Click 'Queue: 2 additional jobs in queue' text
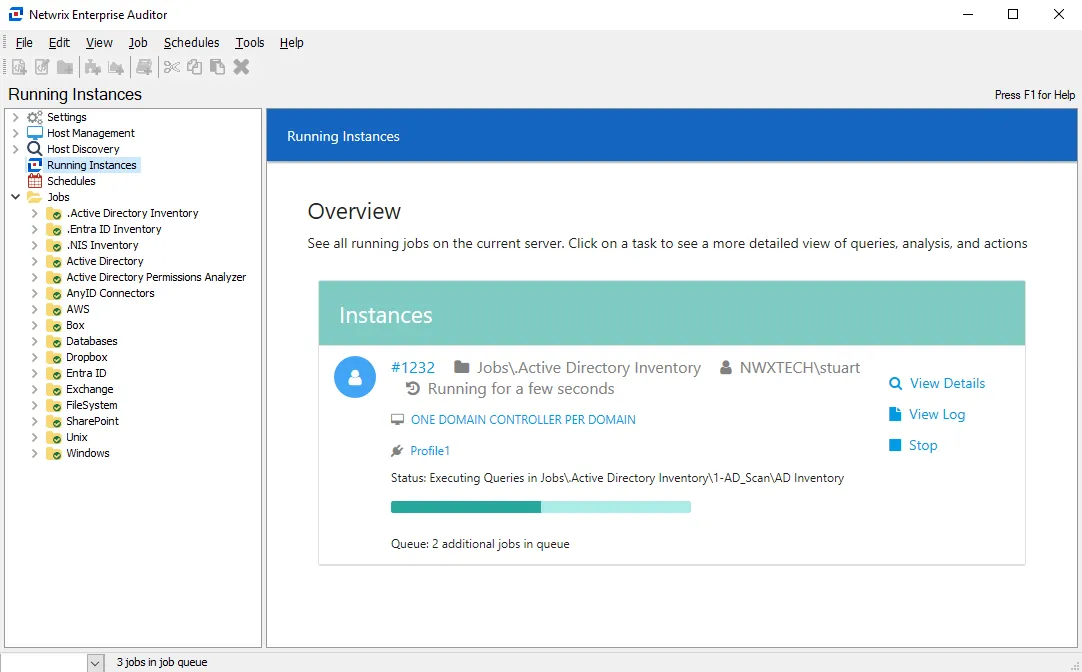Viewport: 1082px width, 672px height. click(x=480, y=544)
